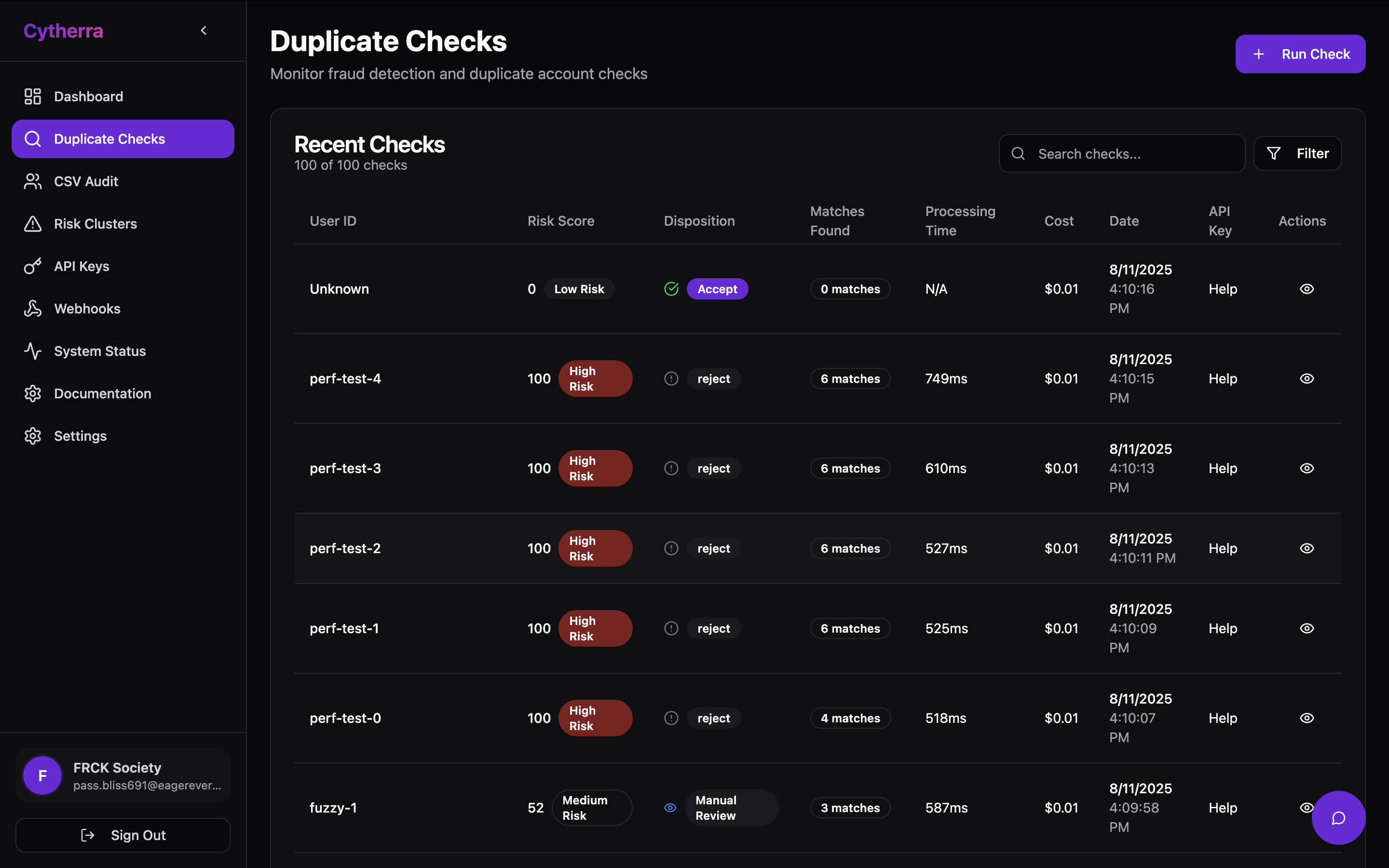Click the Risk Score column header
Viewport: 1389px width, 868px height.
(561, 221)
